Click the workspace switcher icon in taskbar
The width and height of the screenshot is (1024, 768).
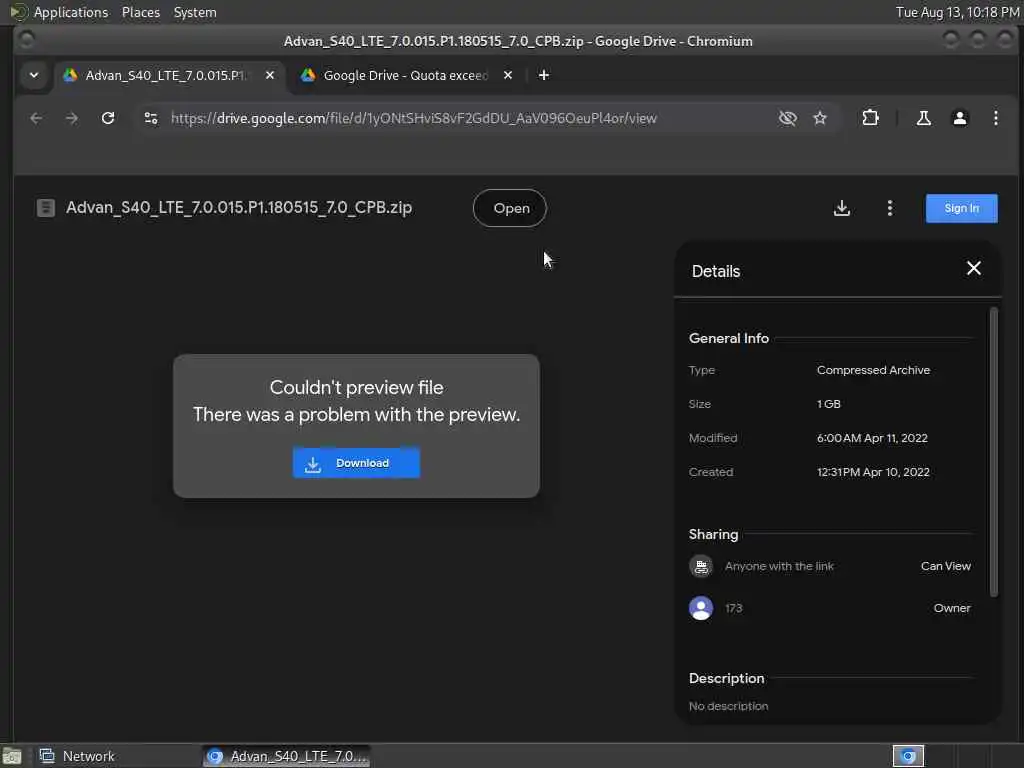[908, 756]
